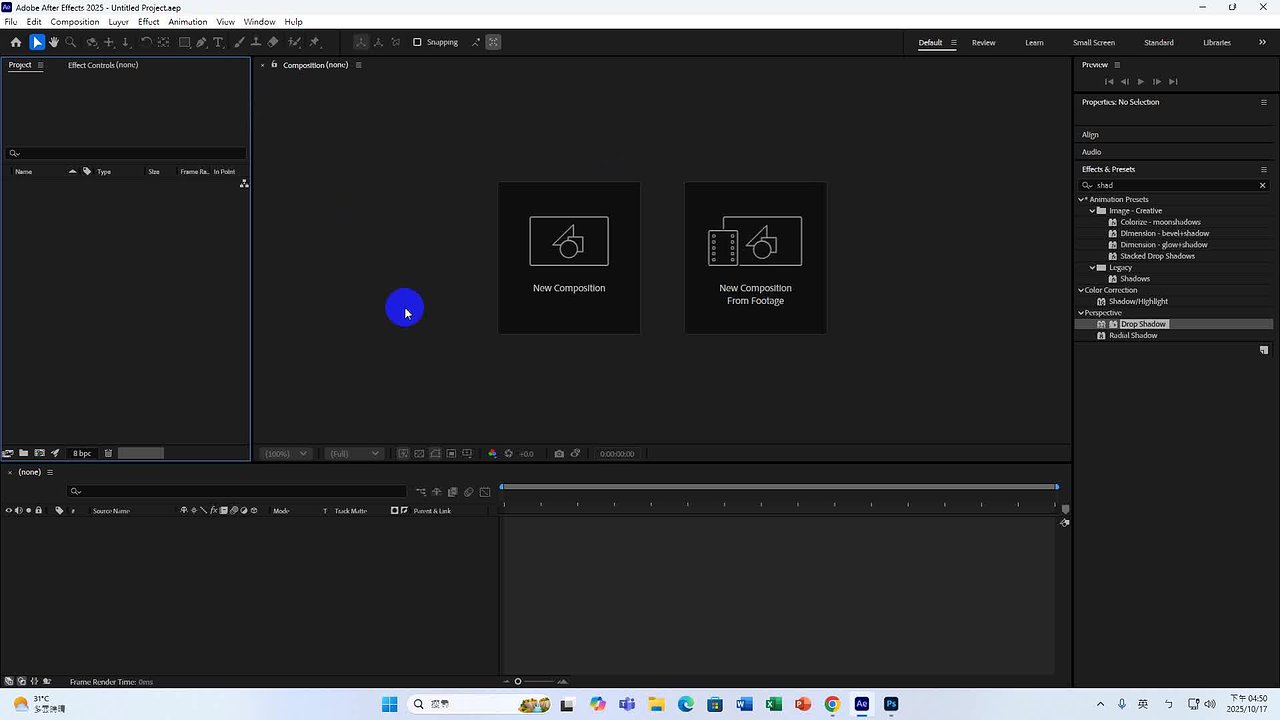Screen dimensions: 1280x720
Task: Select the Roto Brush tool
Action: pos(294,42)
